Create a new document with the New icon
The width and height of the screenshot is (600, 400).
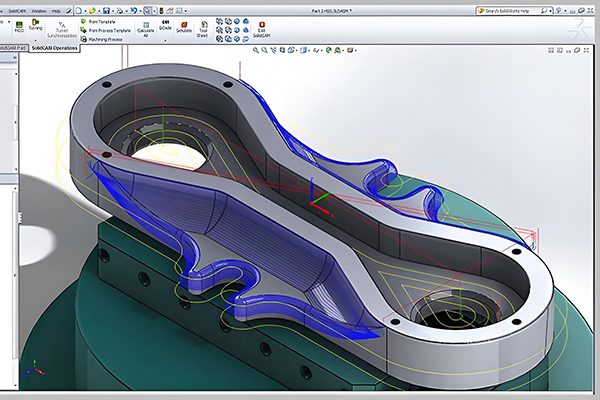click(x=79, y=11)
